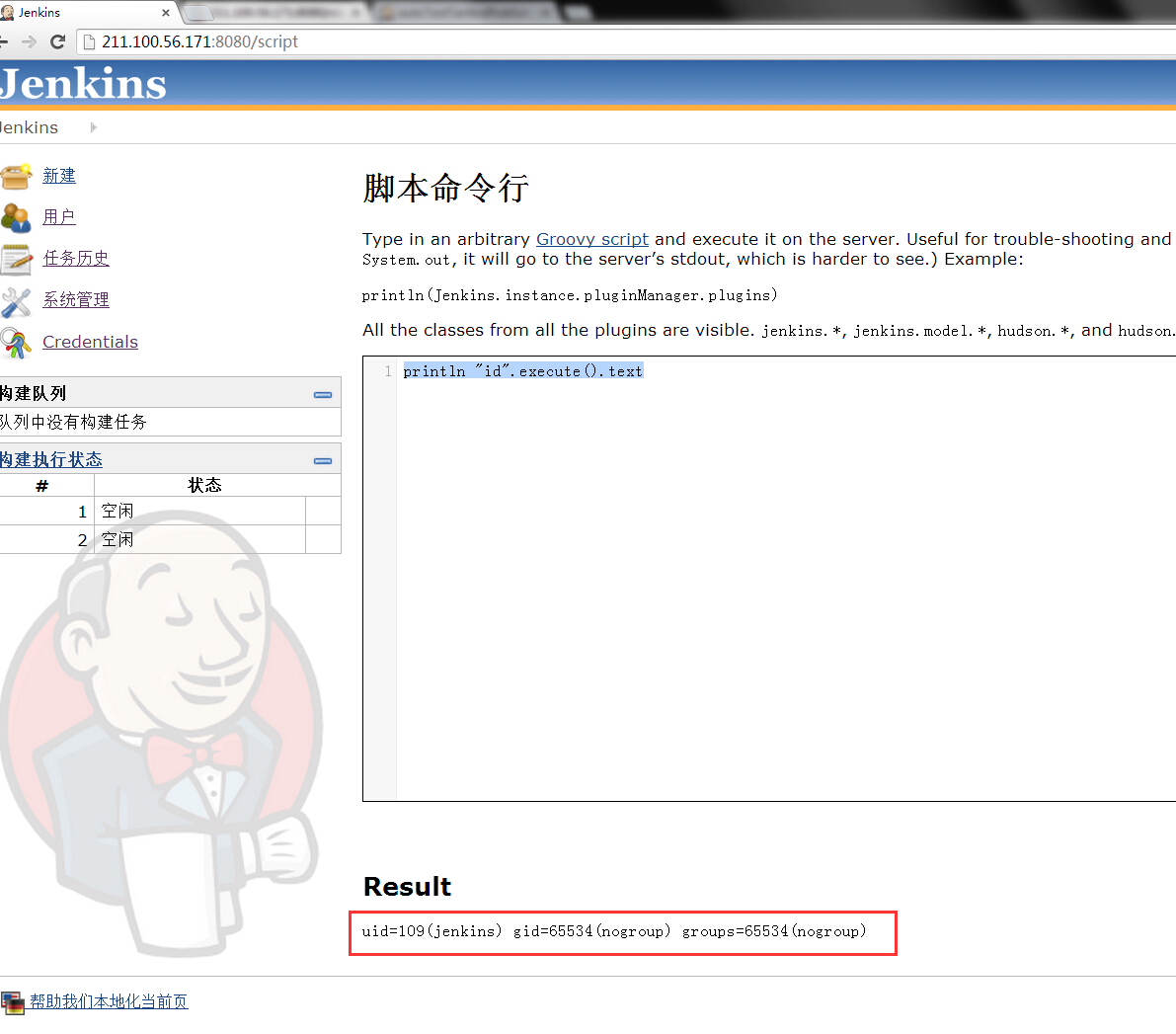Click the browser reload icon
Viewport: 1176px width, 1034px height.
[x=57, y=42]
